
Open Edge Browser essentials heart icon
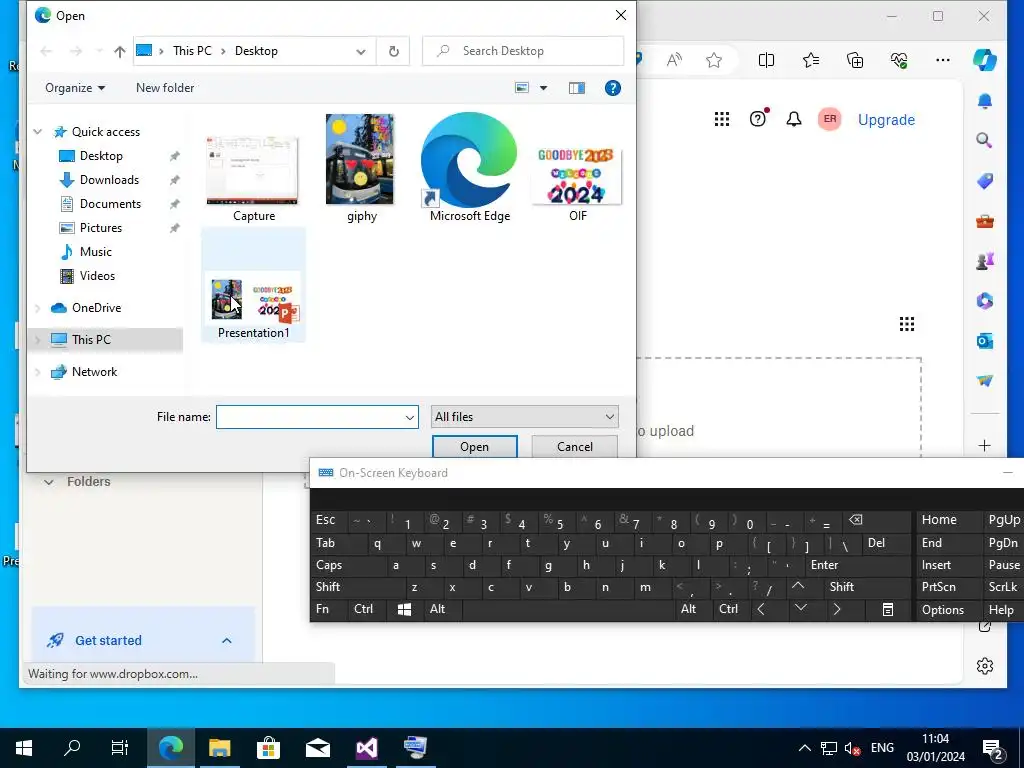pyautogui.click(x=899, y=61)
